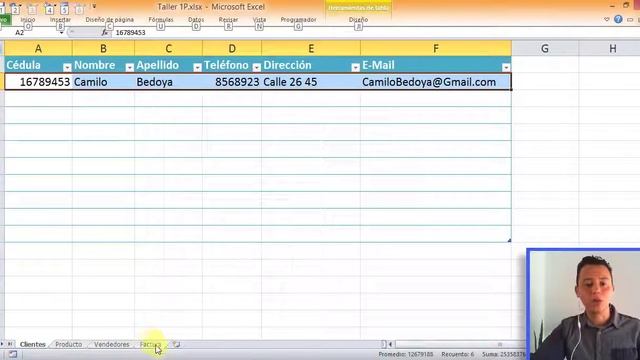The height and width of the screenshot is (360, 640).
Task: Expand the Name Box dropdown arrow
Action: [x=61, y=33]
